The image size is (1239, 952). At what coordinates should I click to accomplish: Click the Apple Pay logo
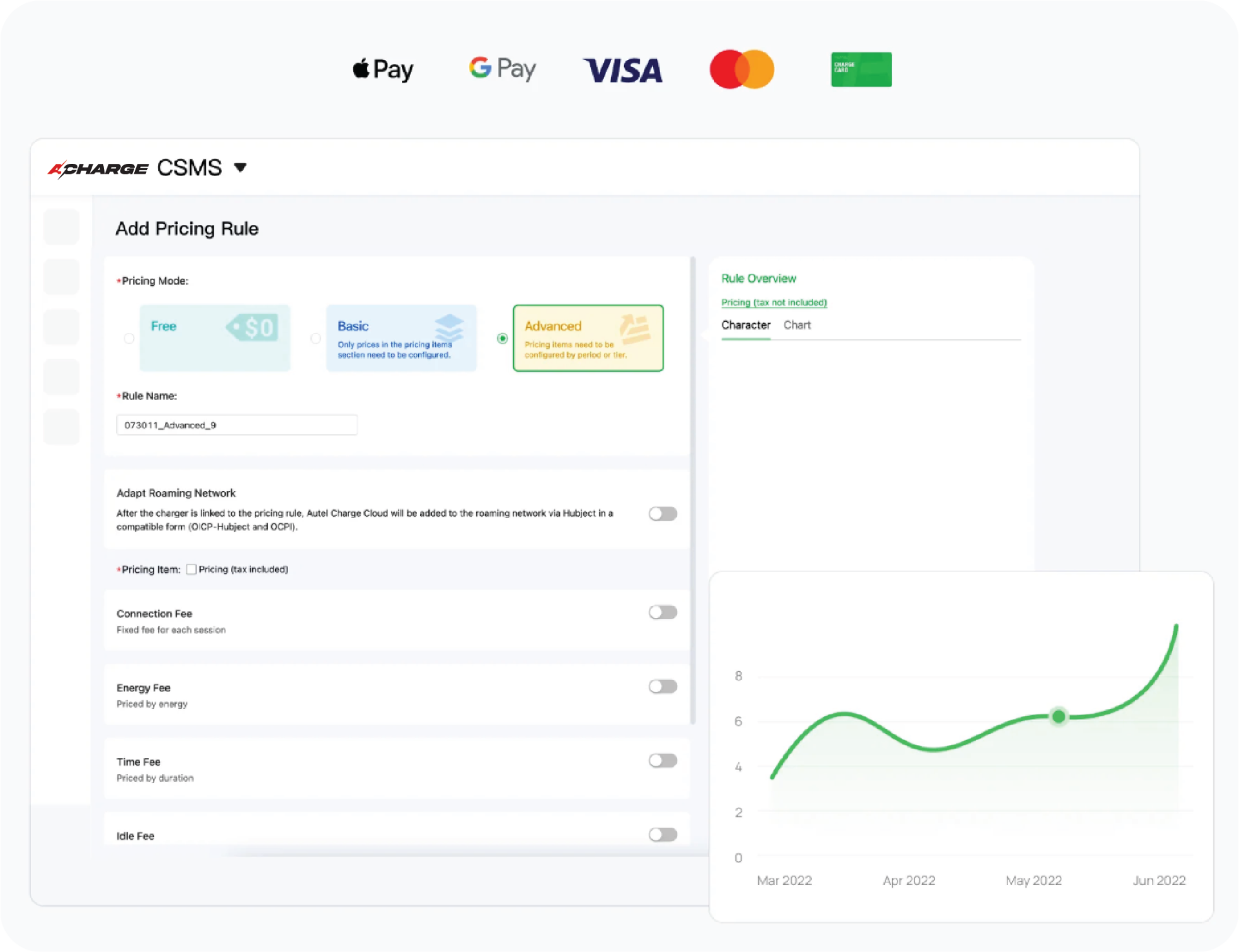point(383,69)
